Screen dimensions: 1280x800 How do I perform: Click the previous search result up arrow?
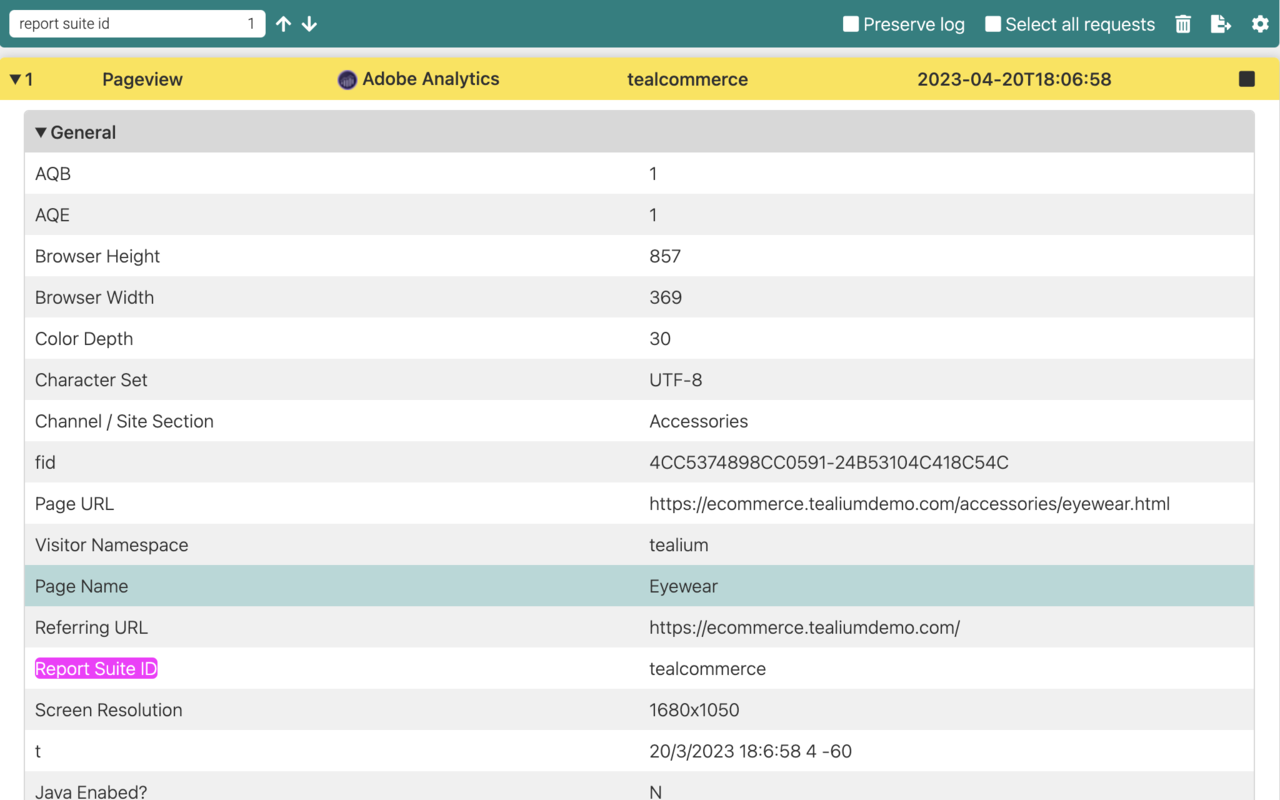coord(284,24)
